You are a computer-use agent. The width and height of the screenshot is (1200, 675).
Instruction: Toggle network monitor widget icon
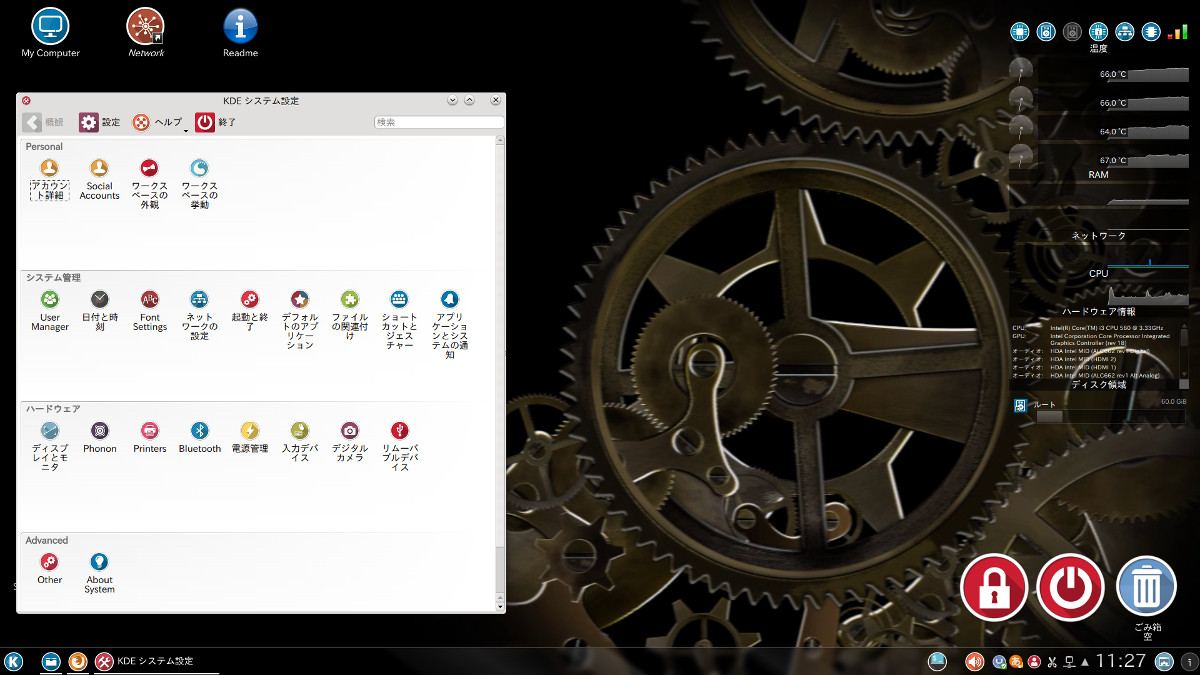point(1124,32)
